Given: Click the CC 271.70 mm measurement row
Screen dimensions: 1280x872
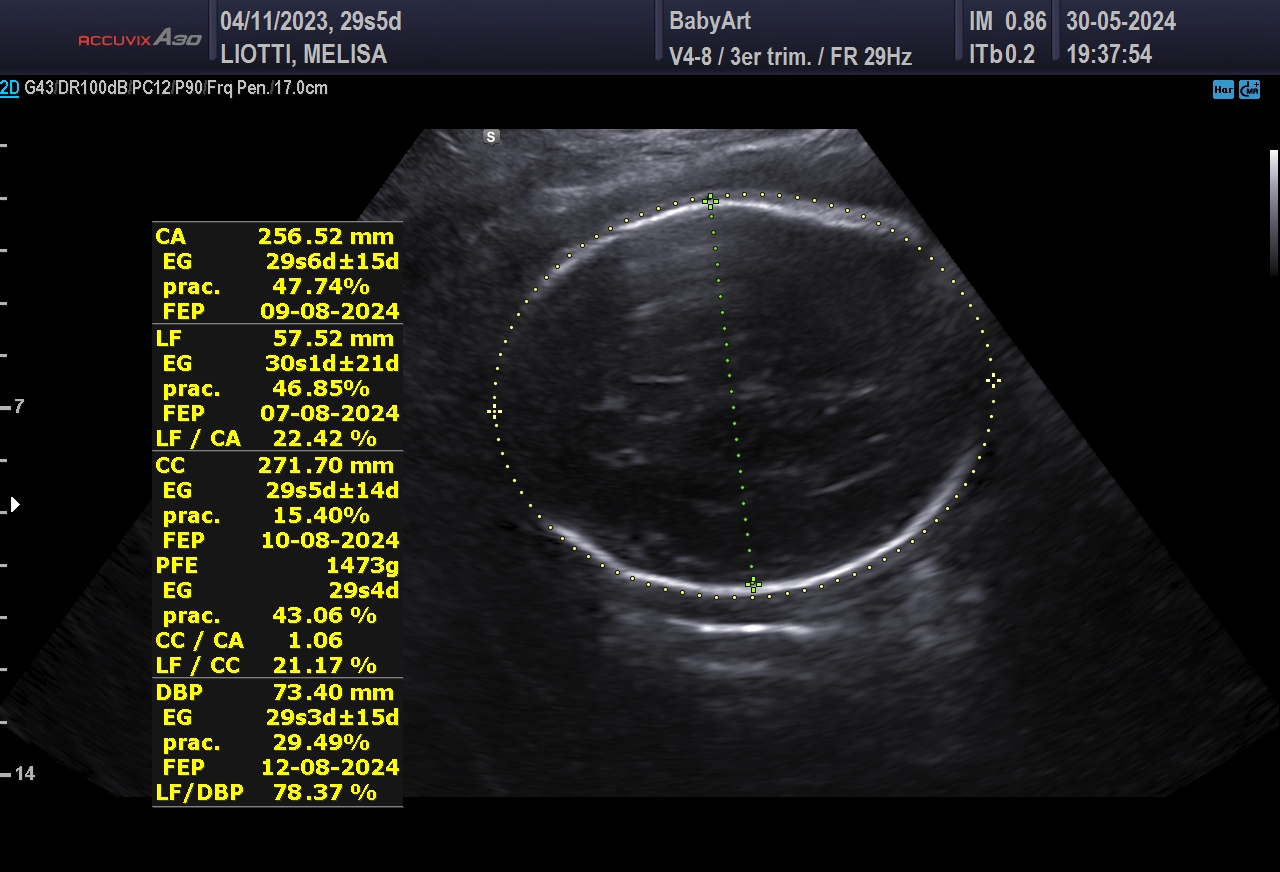Looking at the screenshot, I should 276,466.
